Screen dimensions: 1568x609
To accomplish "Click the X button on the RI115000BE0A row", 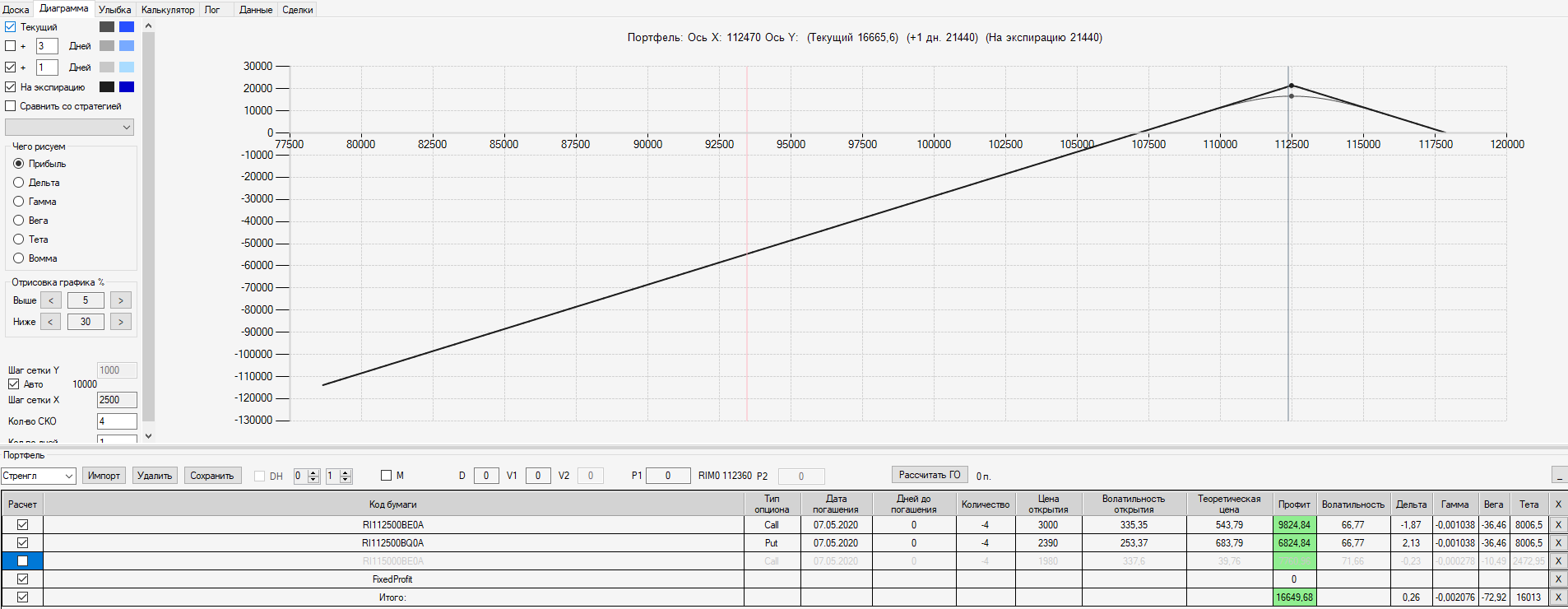I will pos(1557,561).
